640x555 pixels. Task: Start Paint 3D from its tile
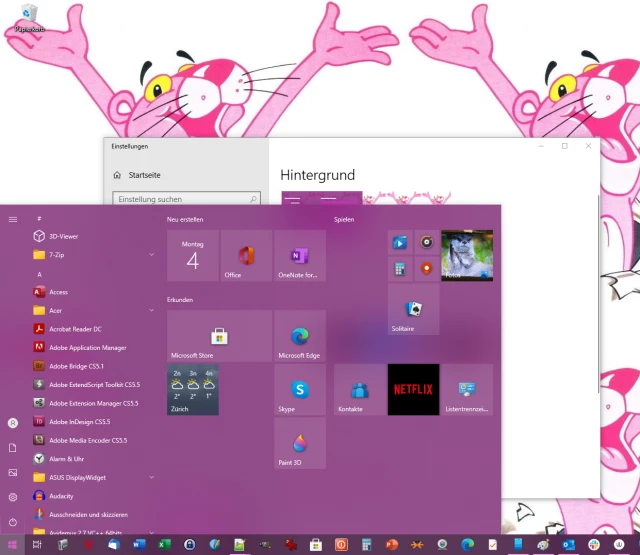pos(299,443)
